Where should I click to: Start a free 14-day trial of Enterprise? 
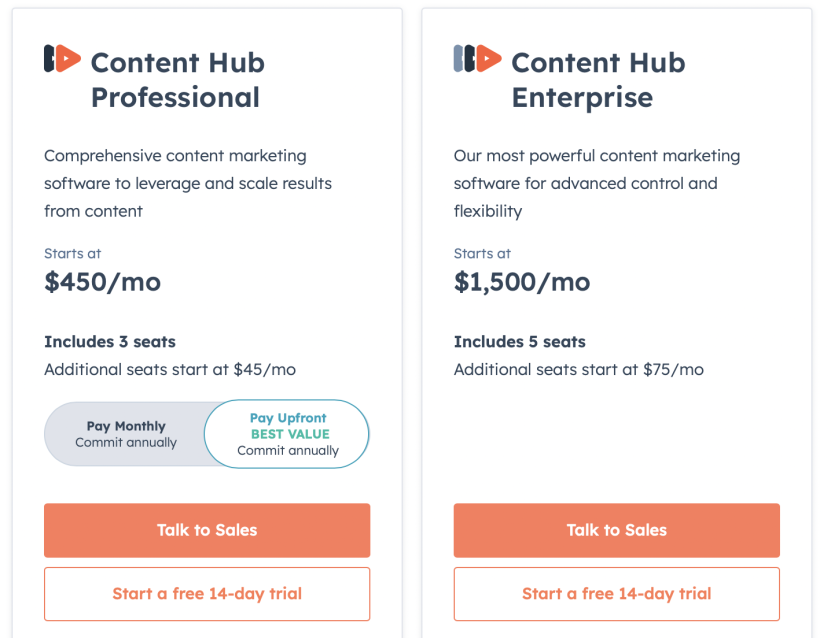coord(616,594)
